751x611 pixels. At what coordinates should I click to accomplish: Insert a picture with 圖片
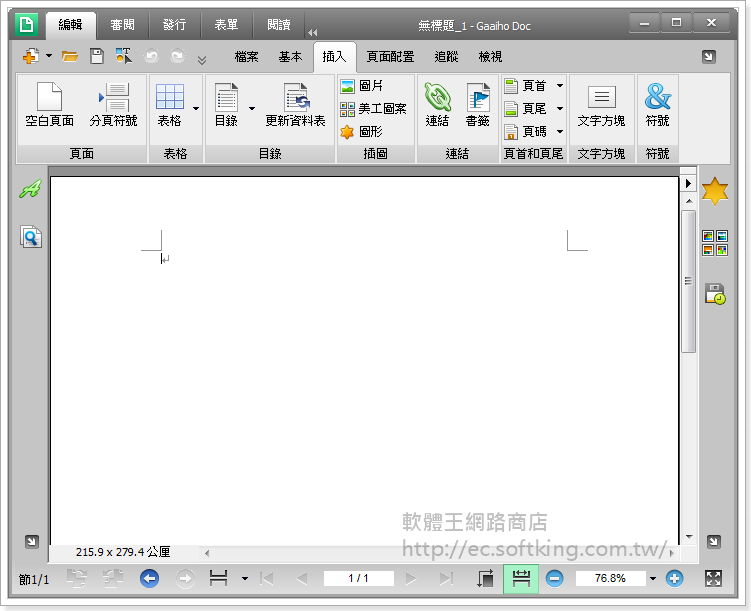(x=361, y=86)
